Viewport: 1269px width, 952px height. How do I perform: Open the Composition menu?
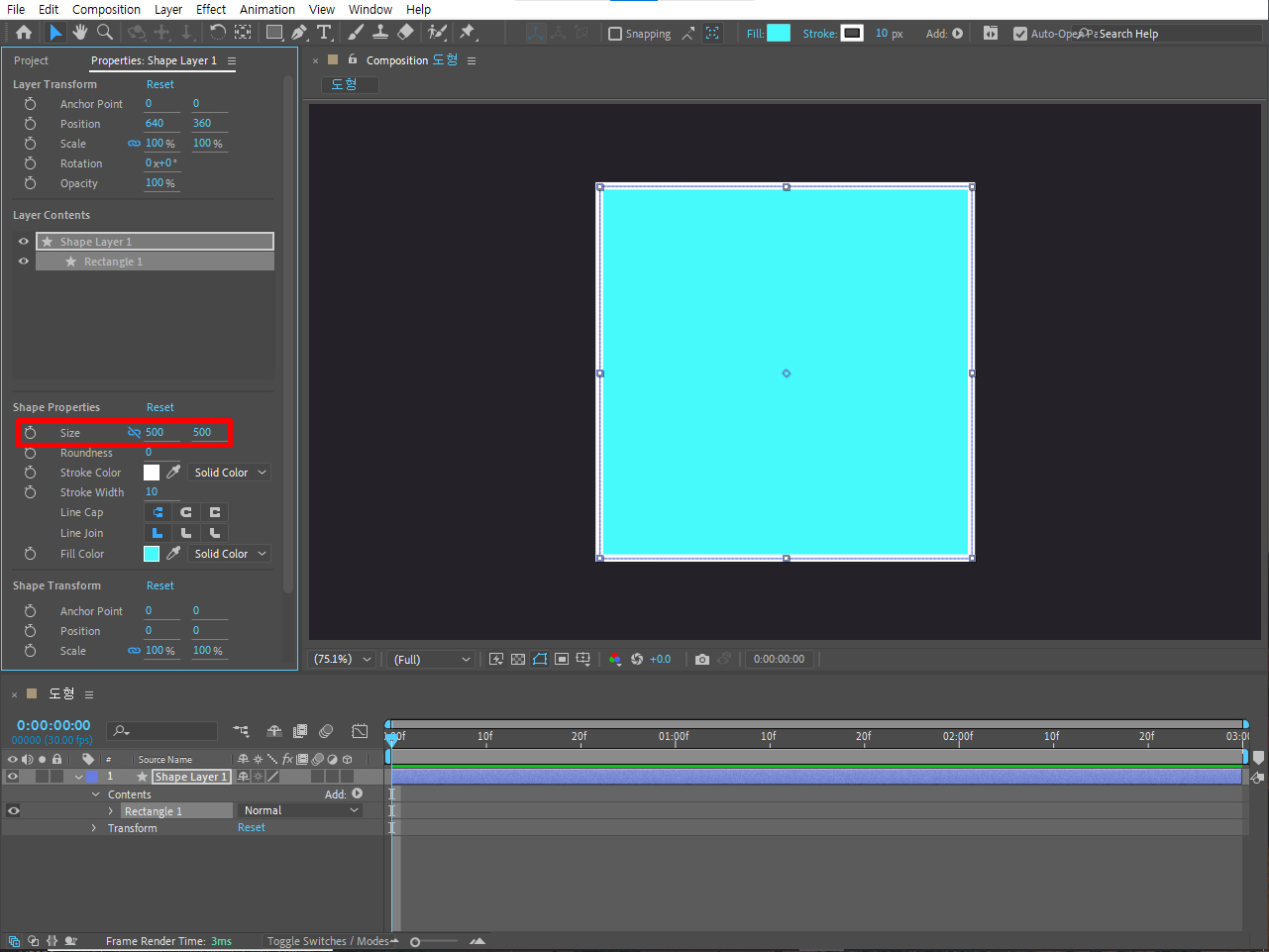pos(106,9)
